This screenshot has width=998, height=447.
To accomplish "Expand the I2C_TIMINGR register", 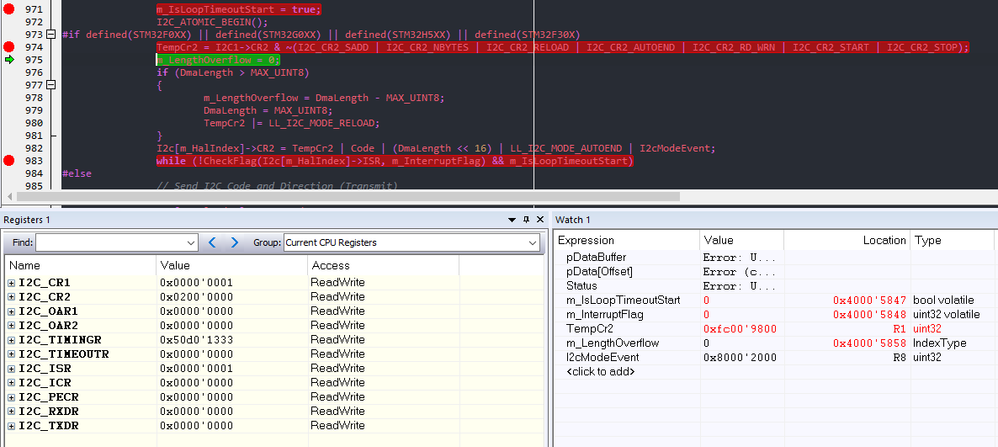I will [11, 339].
